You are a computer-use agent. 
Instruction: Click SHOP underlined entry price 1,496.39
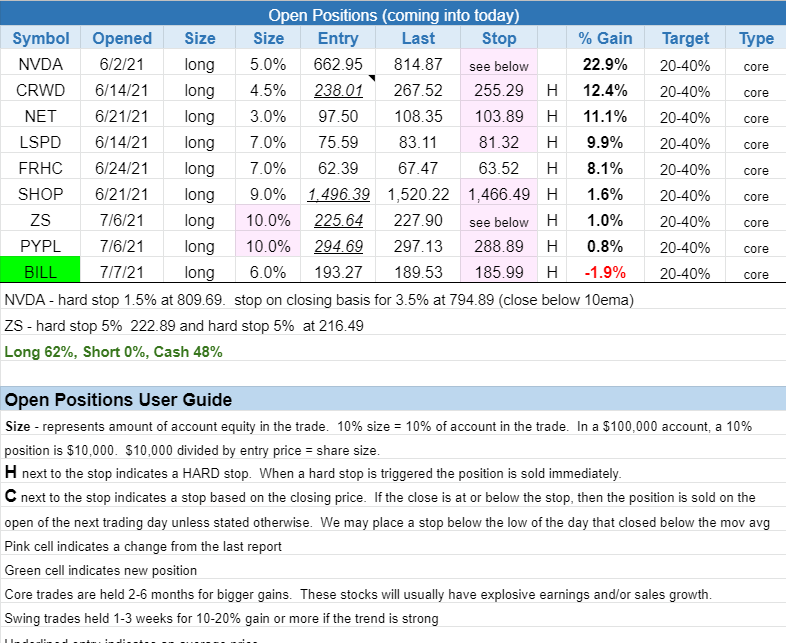(338, 194)
